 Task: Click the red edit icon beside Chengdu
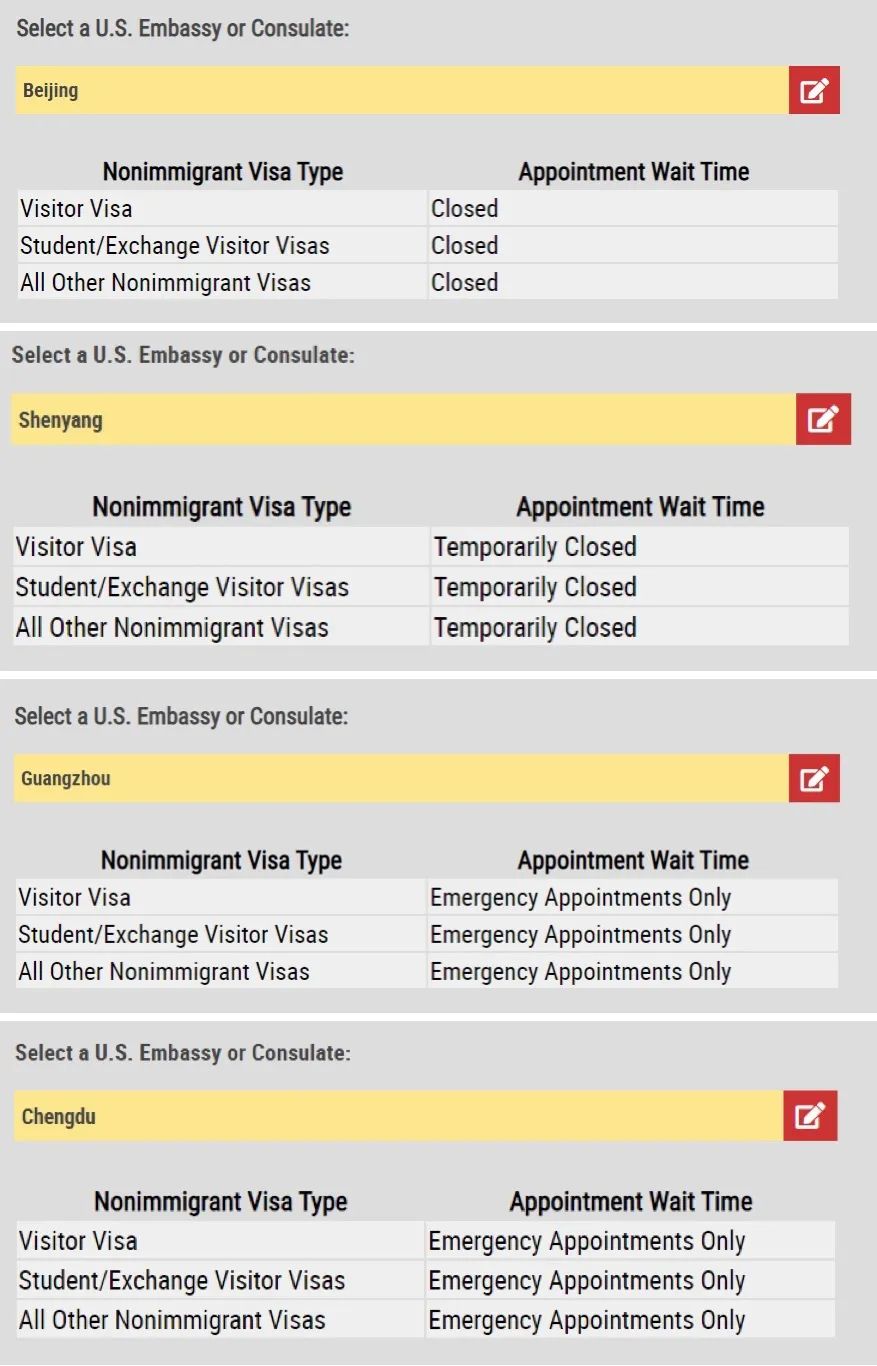[x=810, y=1116]
